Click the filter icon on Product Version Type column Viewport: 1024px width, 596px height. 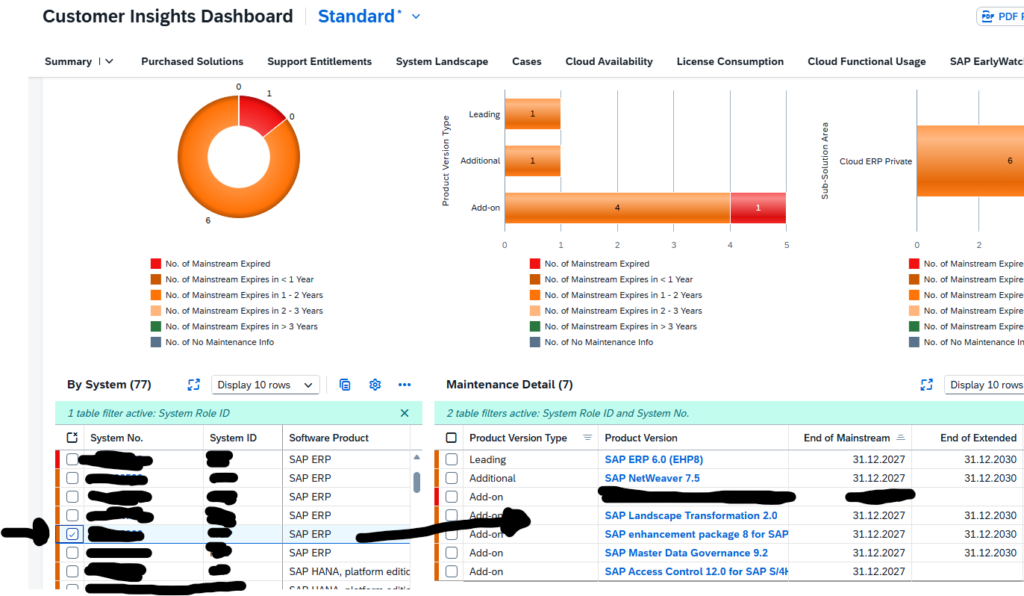[x=587, y=438]
